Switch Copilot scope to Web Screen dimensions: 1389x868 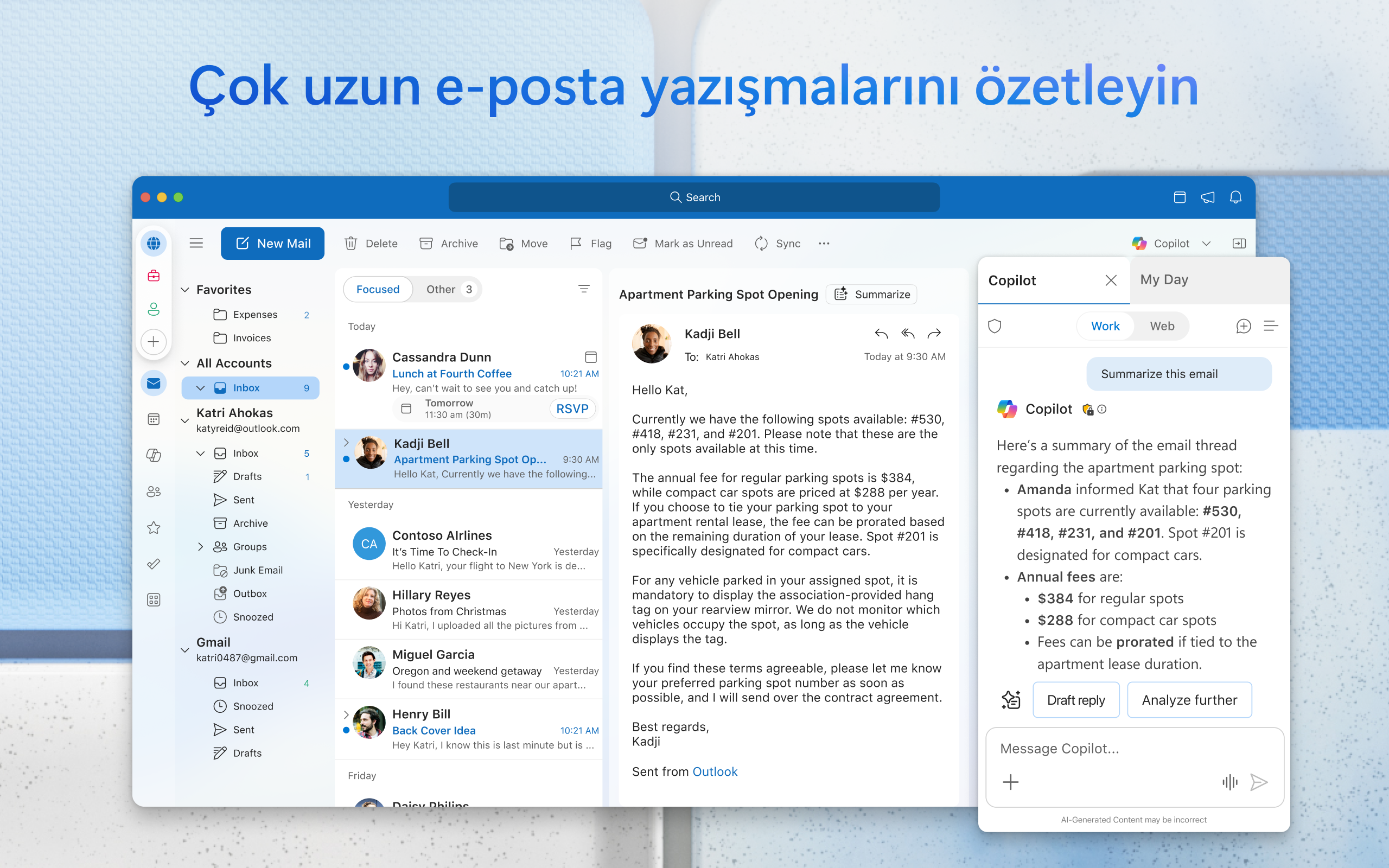[x=1162, y=326]
